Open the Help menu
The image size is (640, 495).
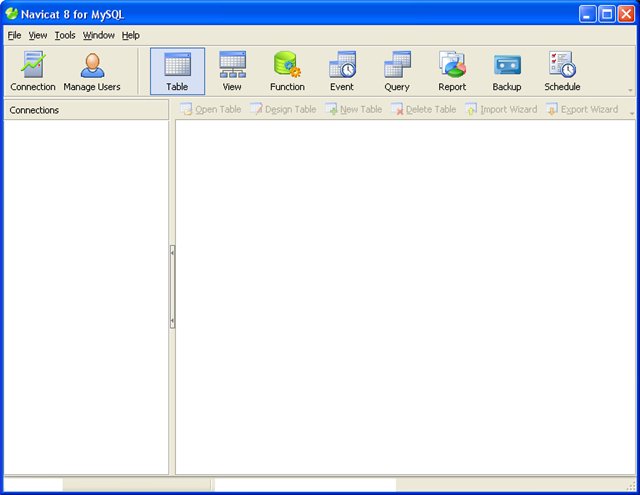tap(131, 36)
